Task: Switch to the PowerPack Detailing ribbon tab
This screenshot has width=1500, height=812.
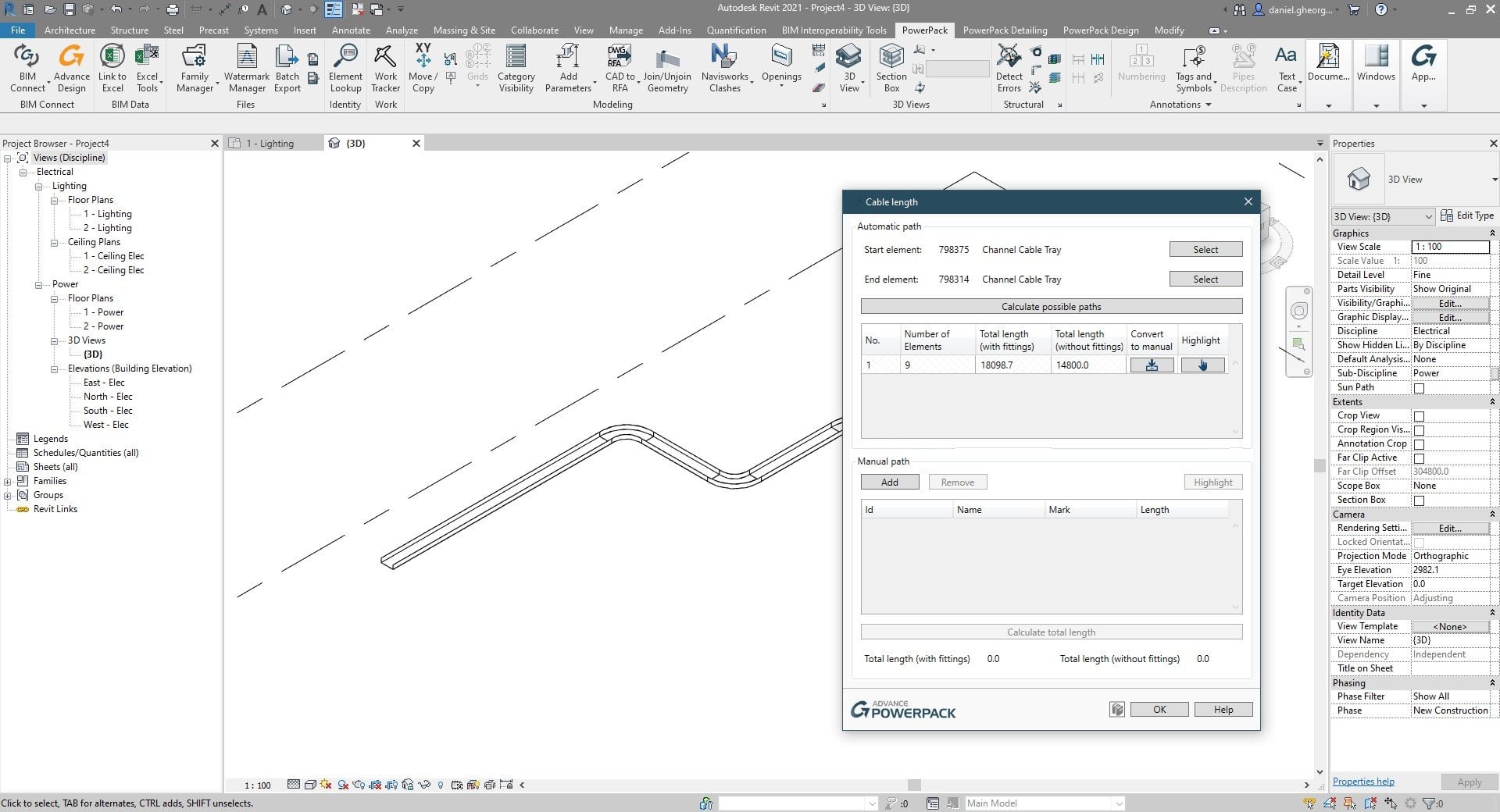Action: (x=1005, y=30)
